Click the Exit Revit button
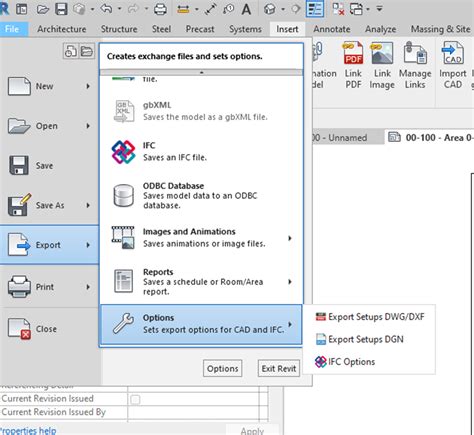Screen dimensions: 474x435 pyautogui.click(x=279, y=368)
